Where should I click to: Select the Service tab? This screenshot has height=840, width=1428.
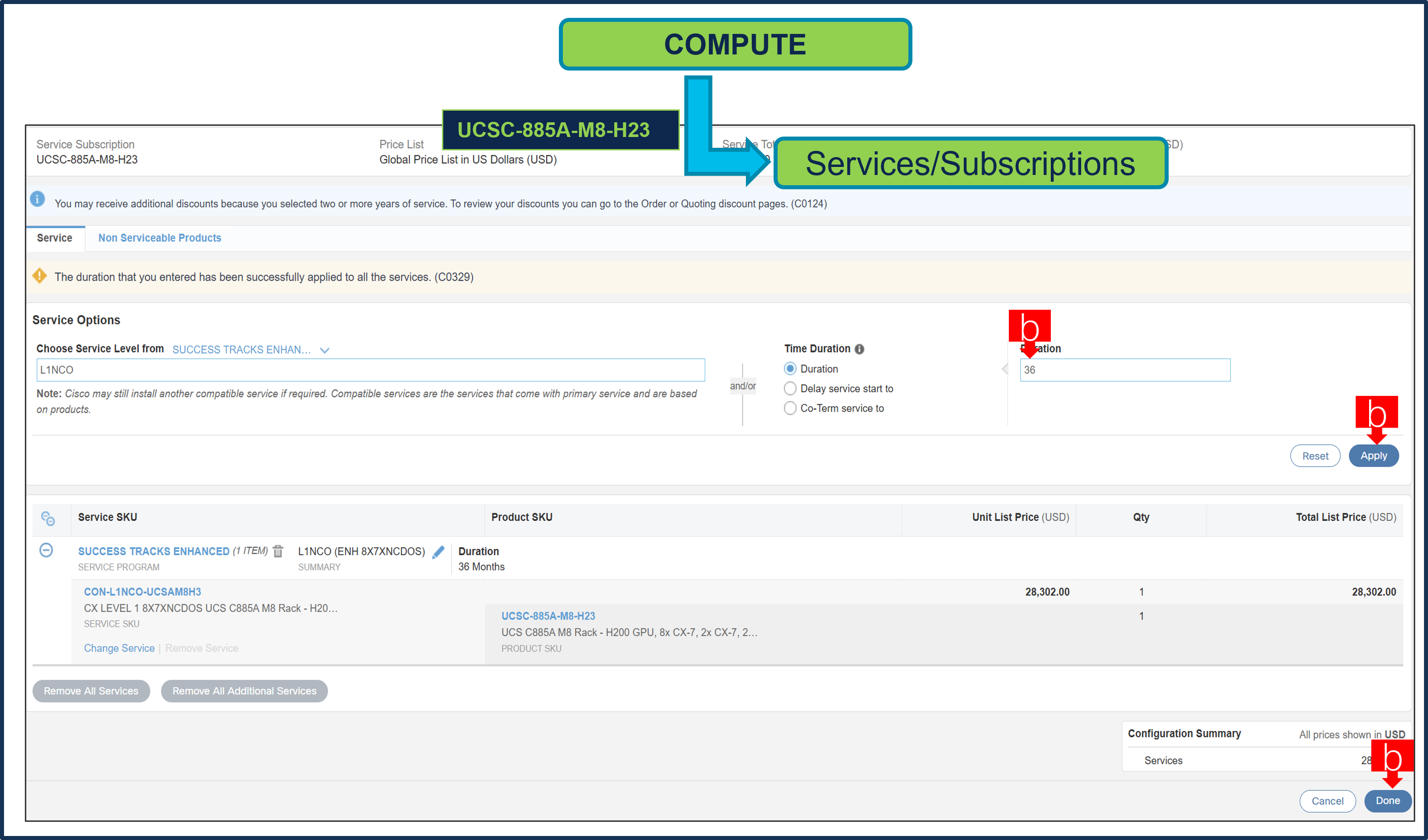pos(54,238)
